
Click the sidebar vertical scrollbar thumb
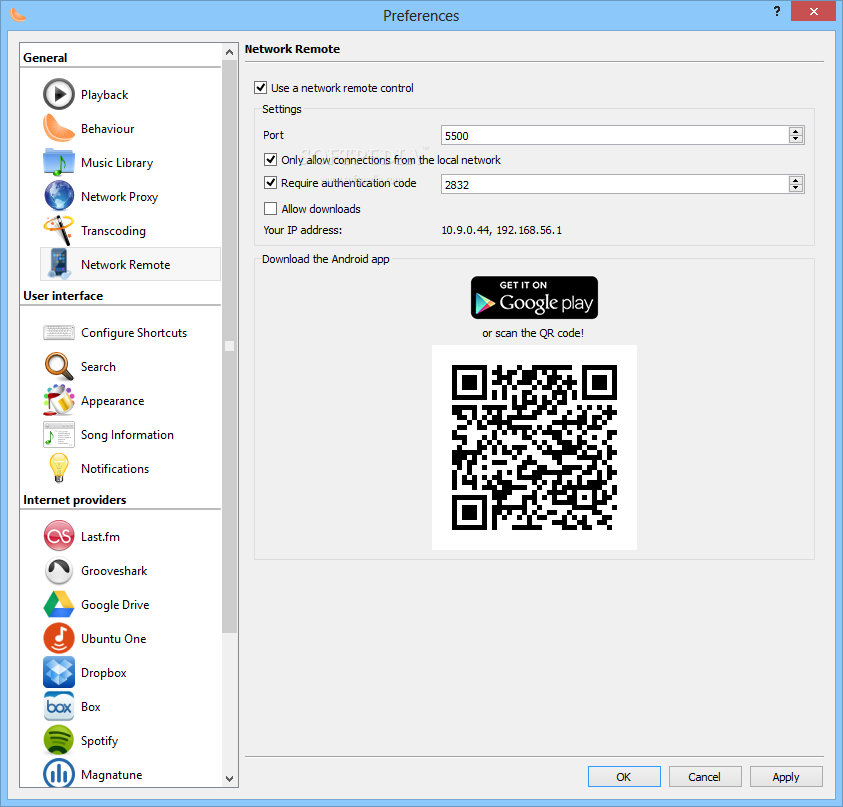tap(230, 347)
